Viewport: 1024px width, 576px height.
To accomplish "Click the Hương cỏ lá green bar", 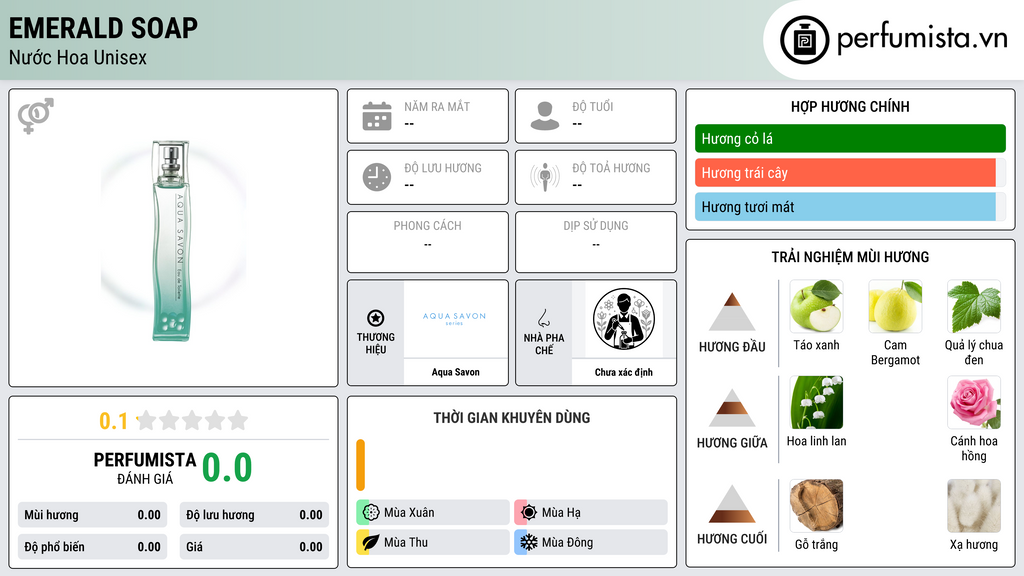I will coord(850,138).
